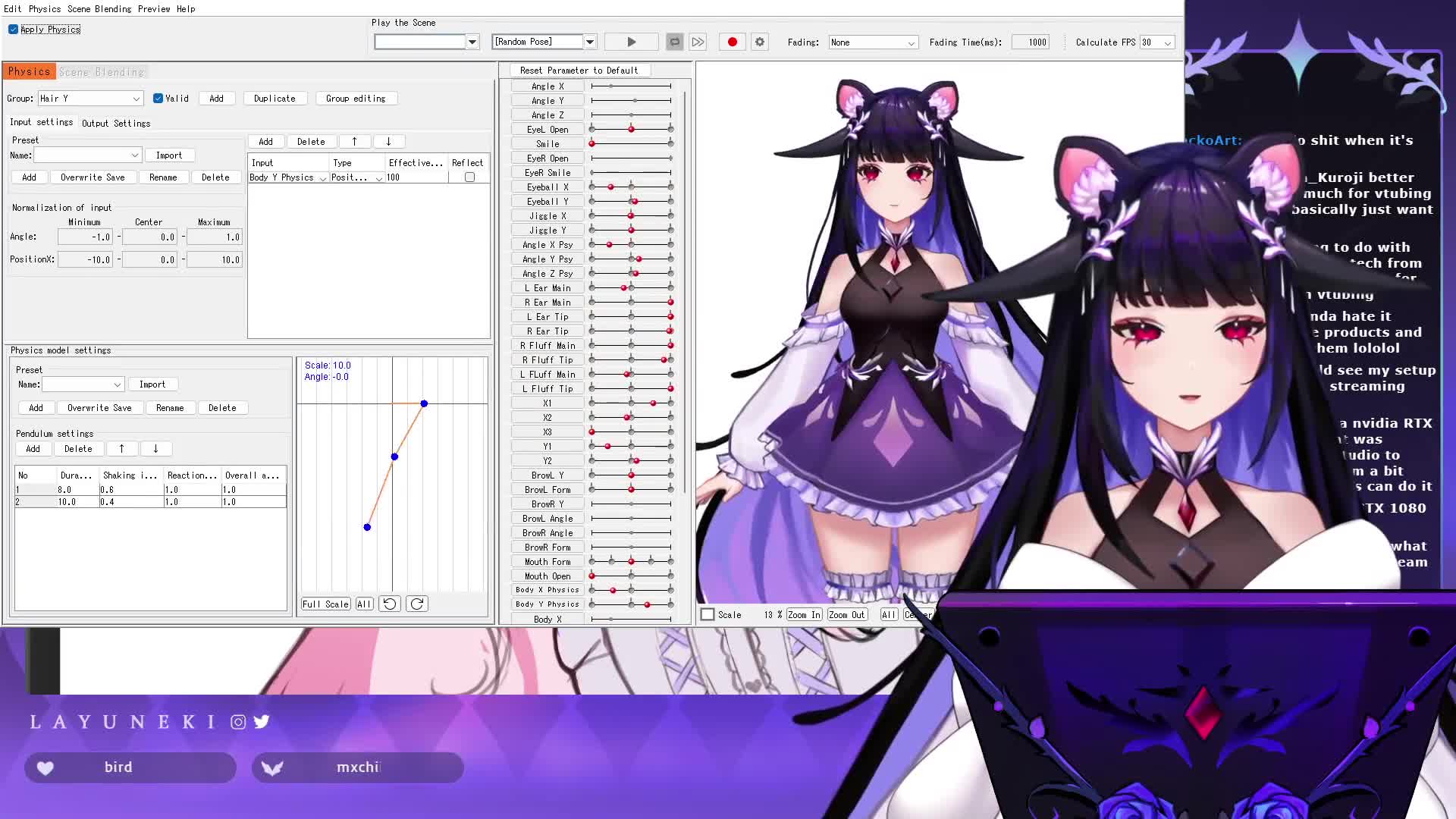Move pendulum row down arrow
This screenshot has height=819, width=1456.
pos(155,449)
